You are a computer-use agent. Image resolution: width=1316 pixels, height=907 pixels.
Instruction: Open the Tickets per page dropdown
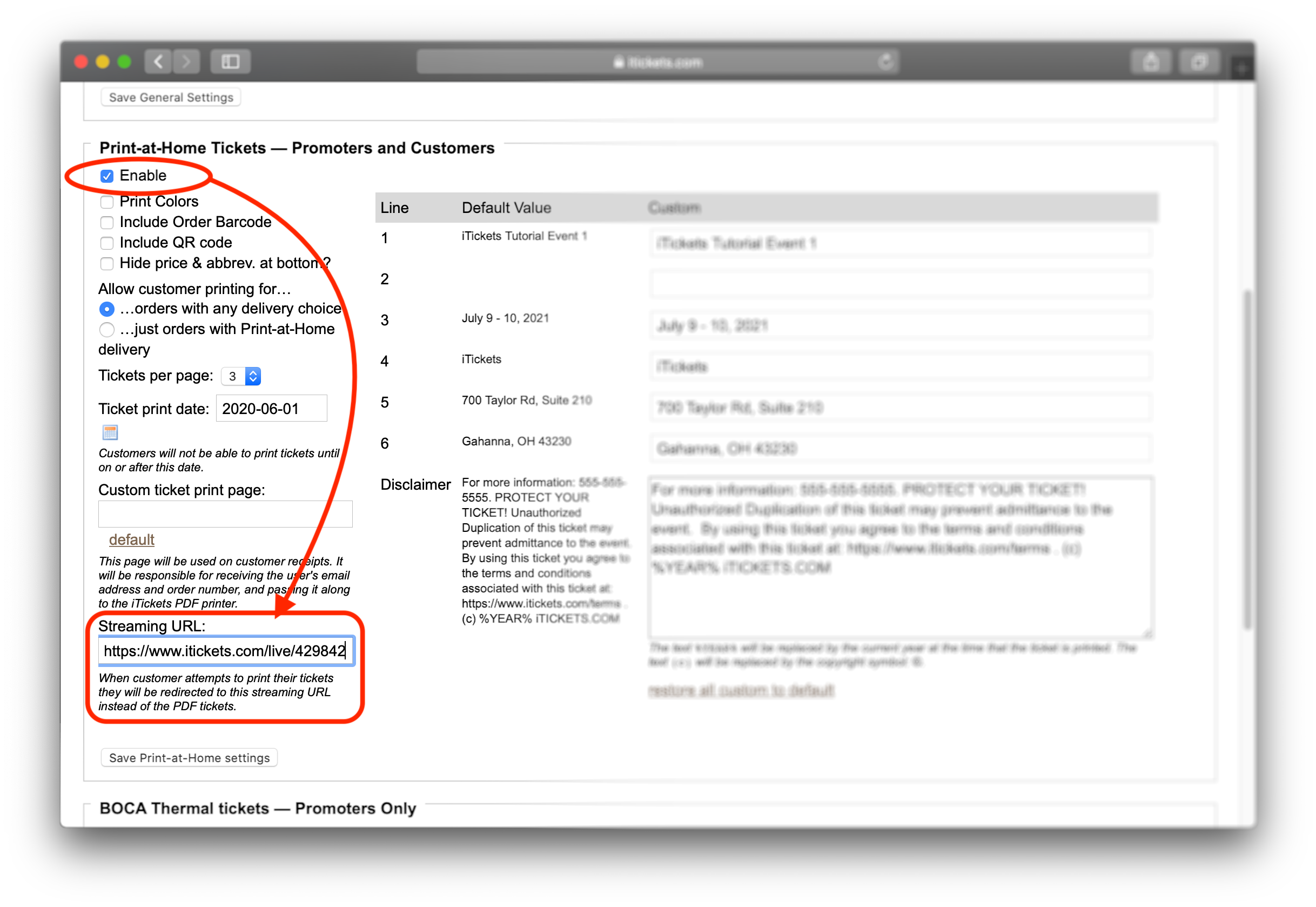pos(241,376)
